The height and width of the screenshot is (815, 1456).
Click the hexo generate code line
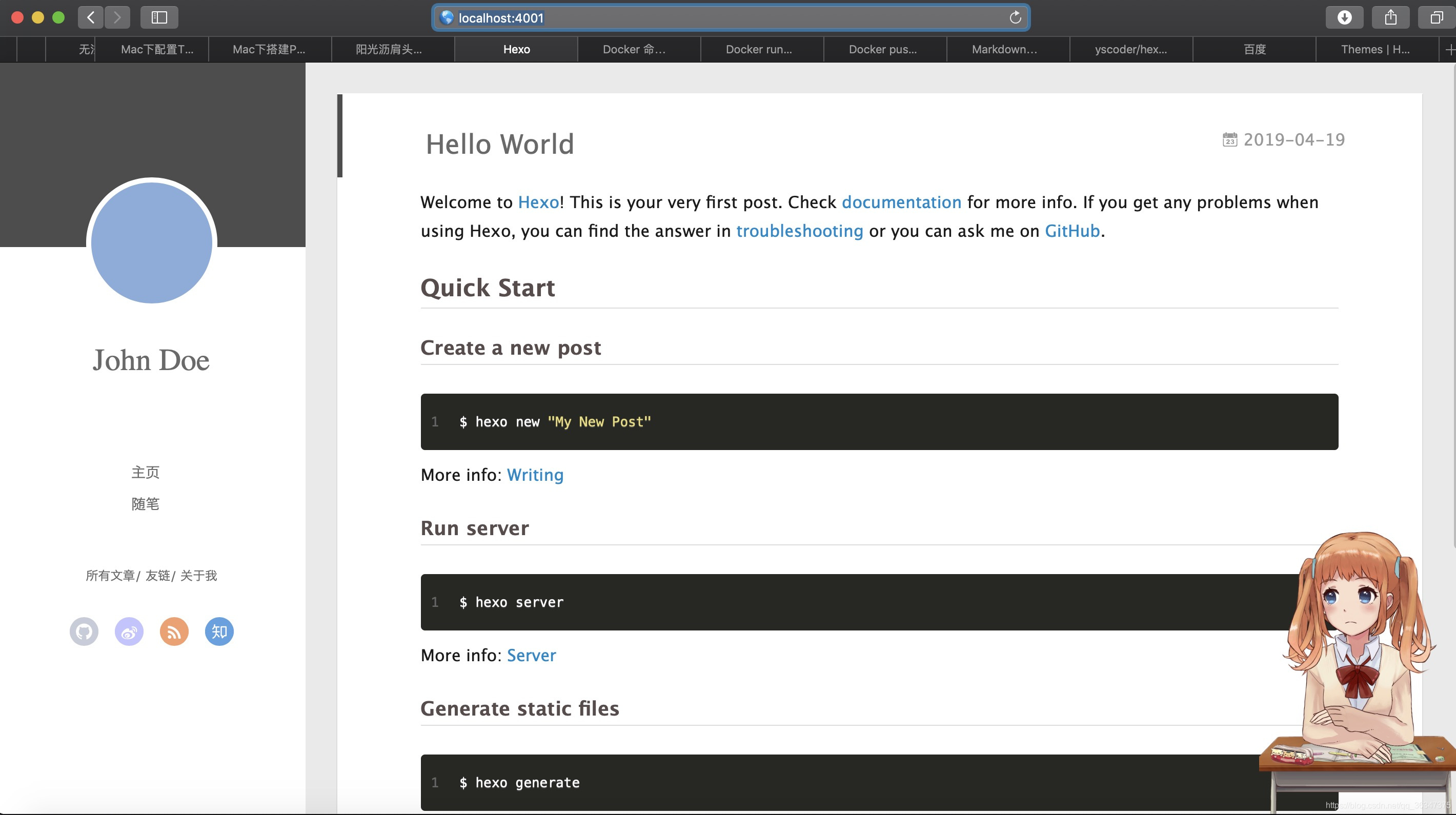(x=519, y=783)
